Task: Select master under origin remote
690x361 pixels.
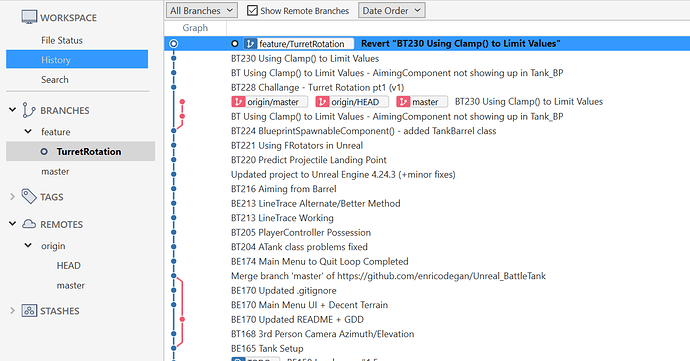Action: (71, 285)
